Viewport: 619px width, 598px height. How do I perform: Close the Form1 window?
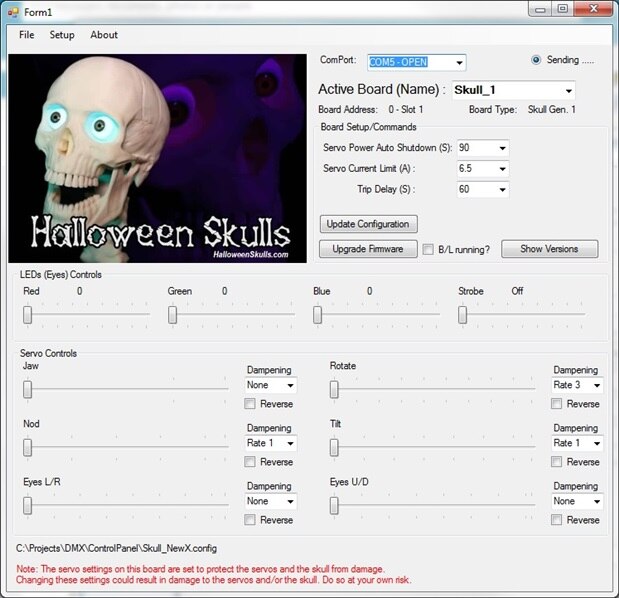pyautogui.click(x=593, y=9)
